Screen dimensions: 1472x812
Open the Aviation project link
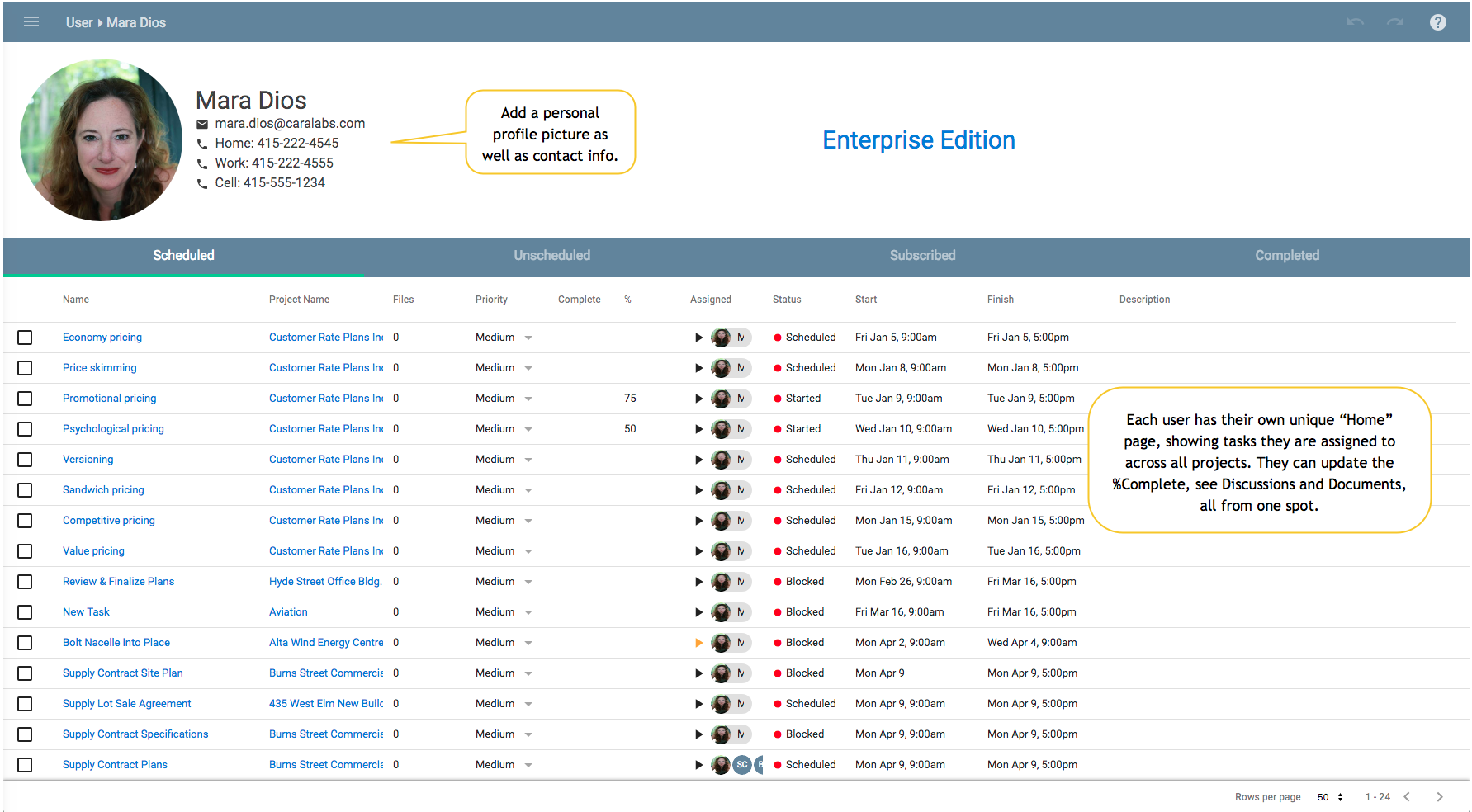(x=288, y=612)
